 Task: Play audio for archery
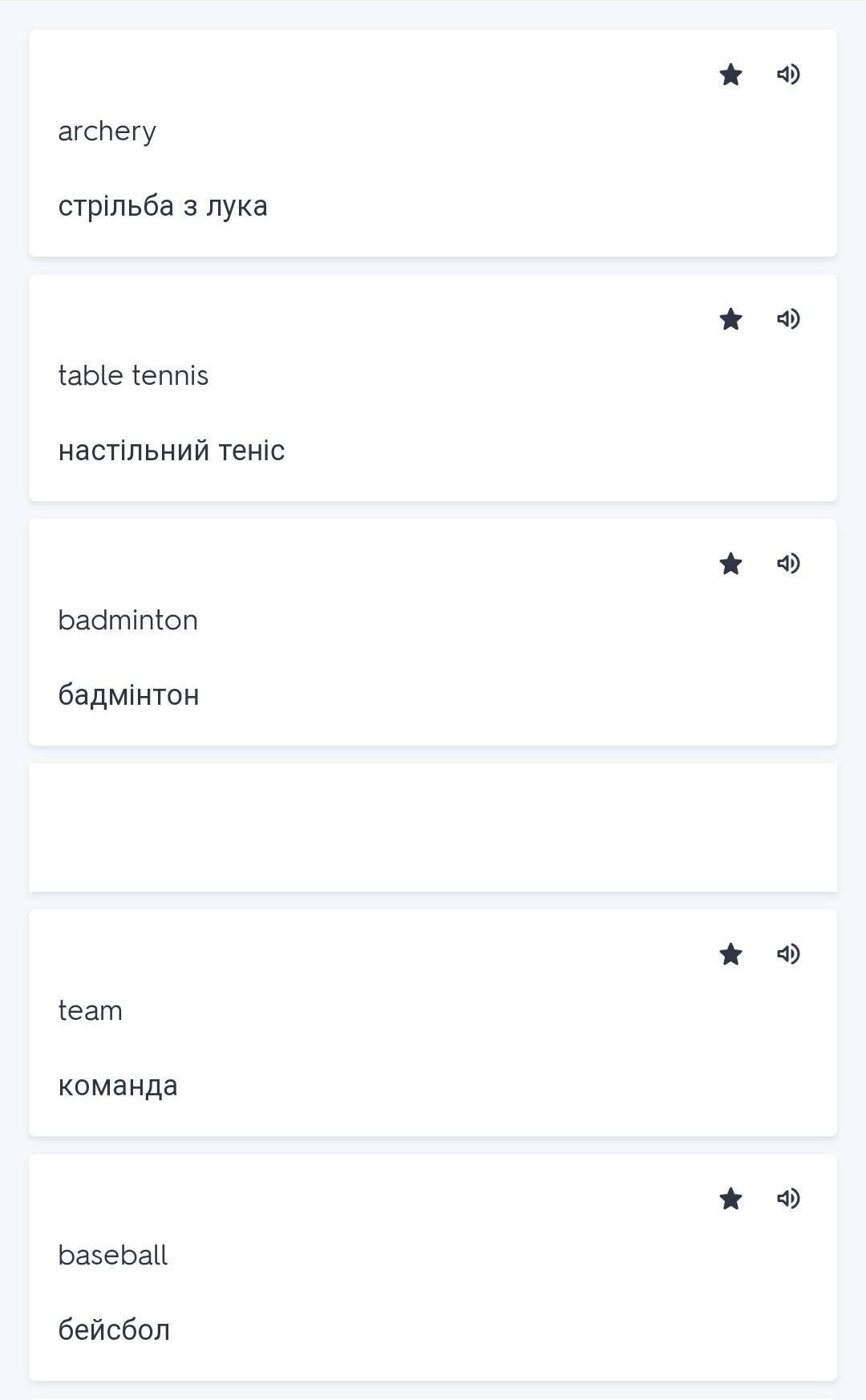pos(788,75)
